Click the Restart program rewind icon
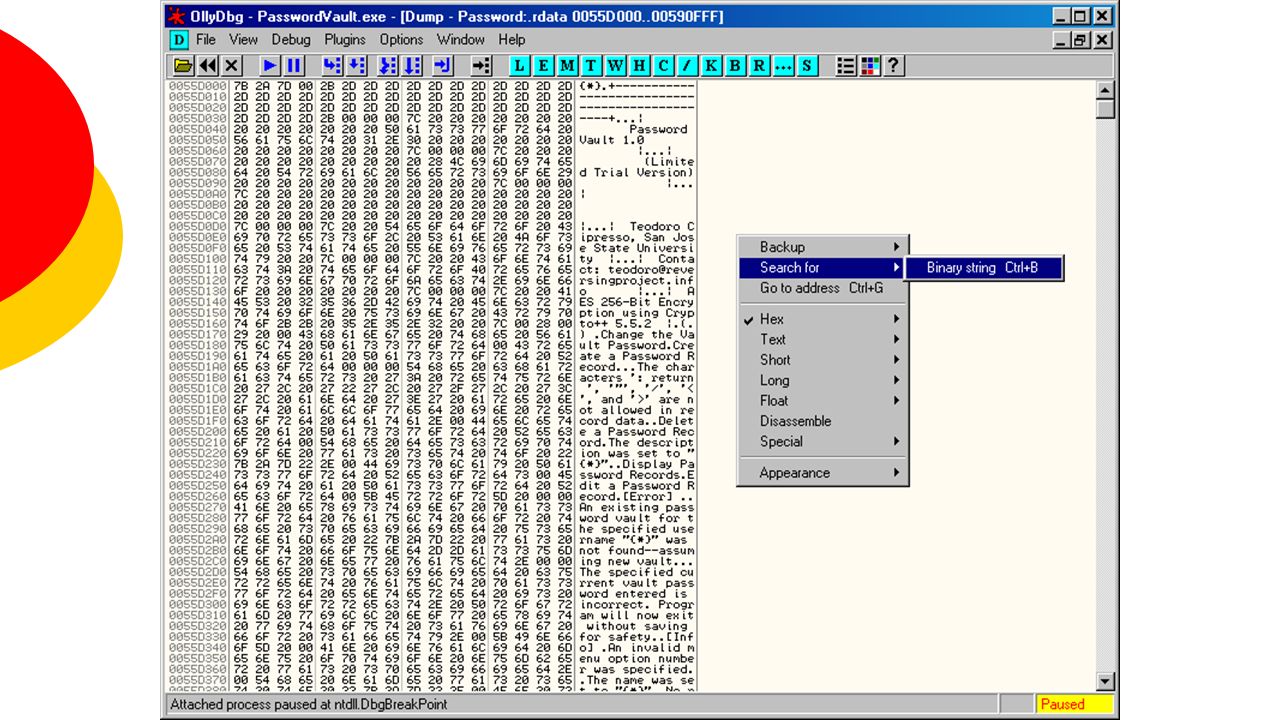This screenshot has height=720, width=1280. coord(207,66)
